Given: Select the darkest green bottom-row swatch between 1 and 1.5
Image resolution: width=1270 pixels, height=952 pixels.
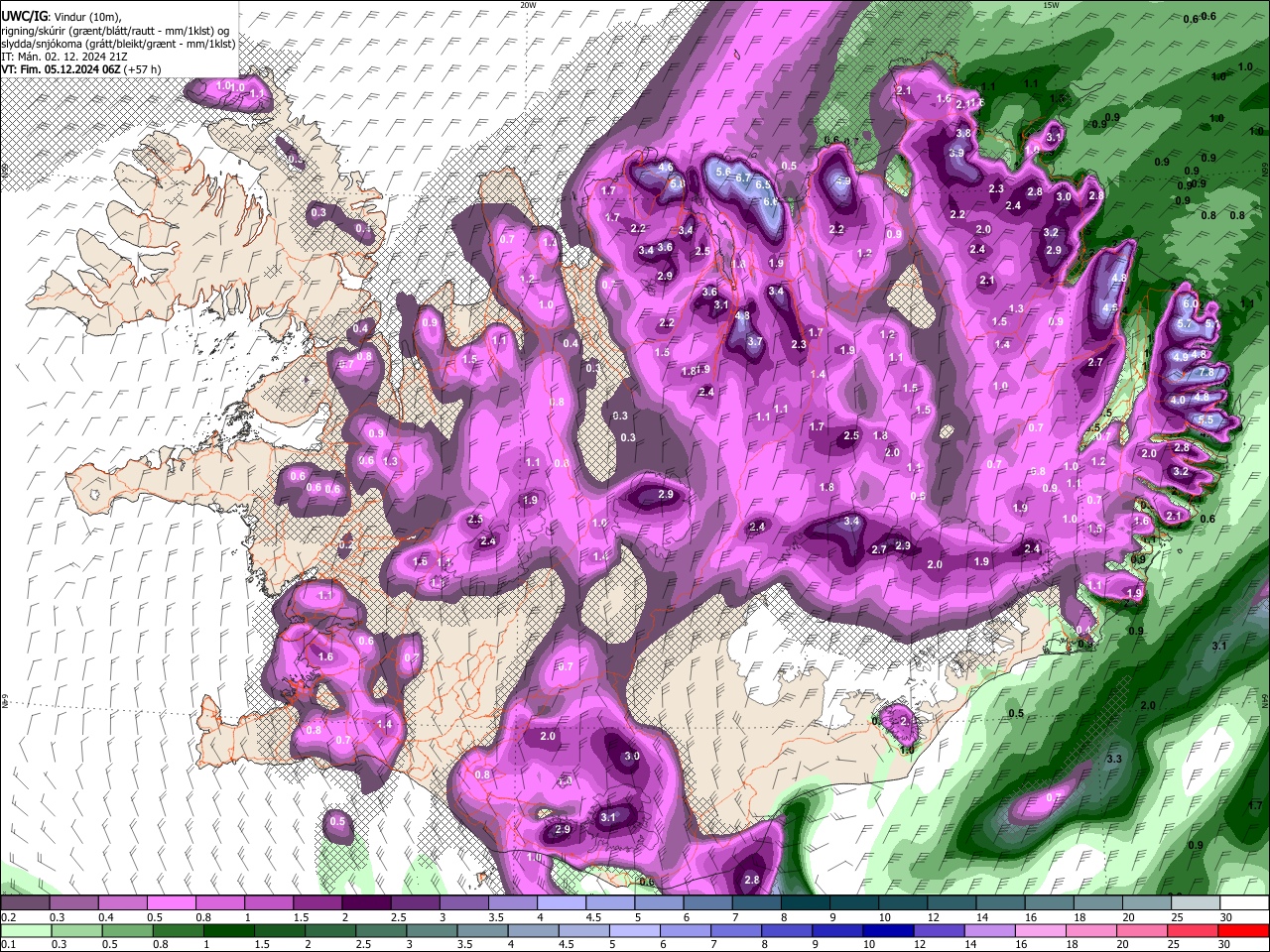Looking at the screenshot, I should 230,930.
